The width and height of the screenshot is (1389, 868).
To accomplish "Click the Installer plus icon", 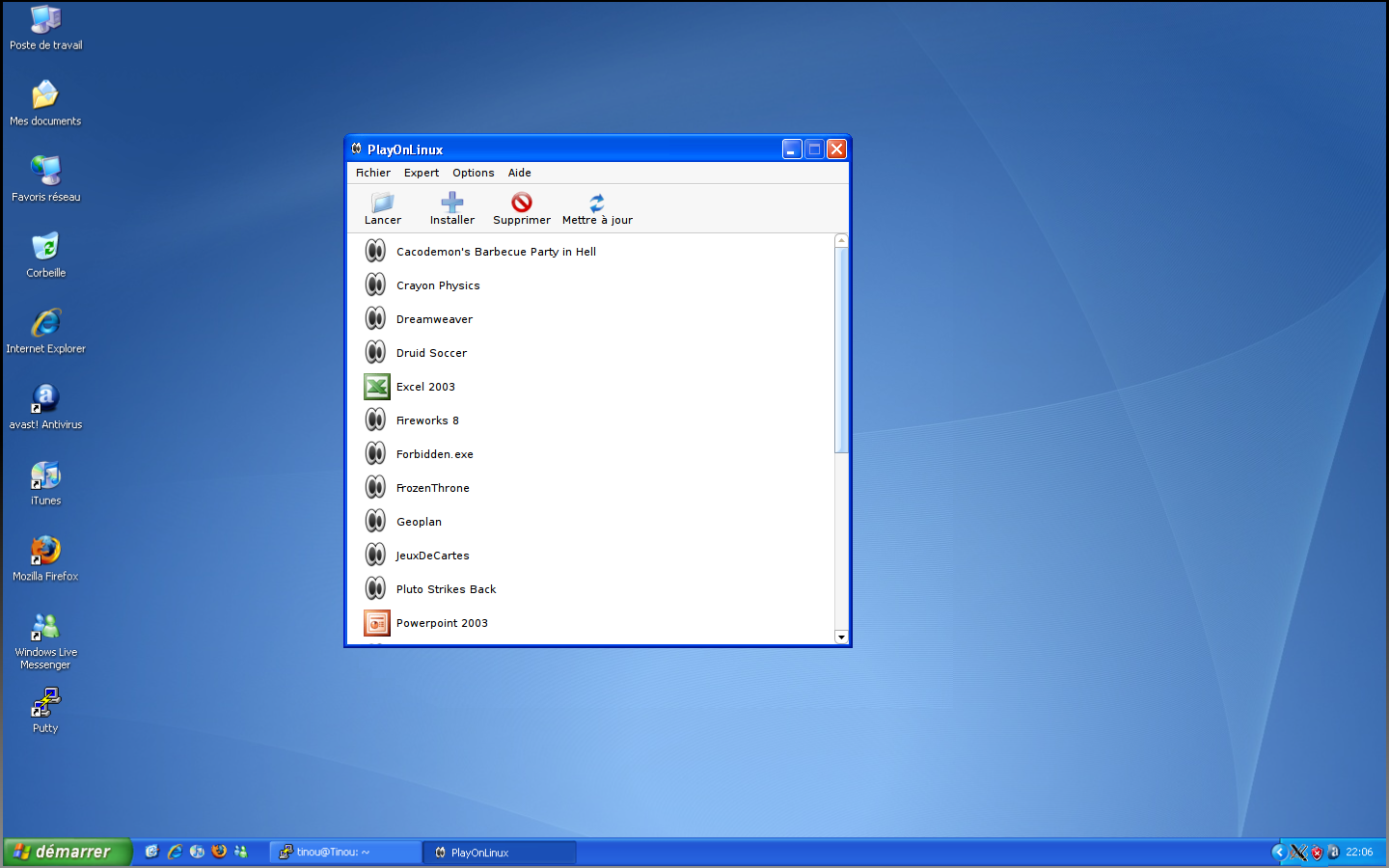I will (451, 203).
